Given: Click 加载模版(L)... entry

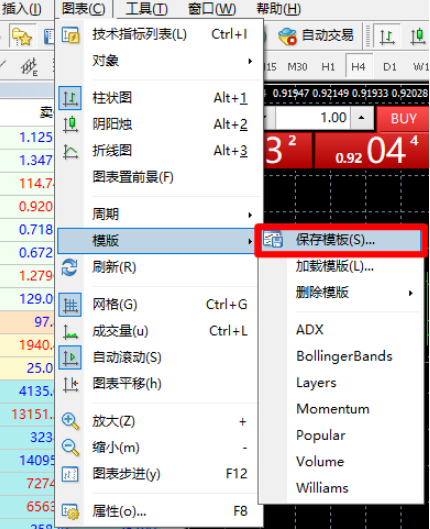Looking at the screenshot, I should coord(341,266).
